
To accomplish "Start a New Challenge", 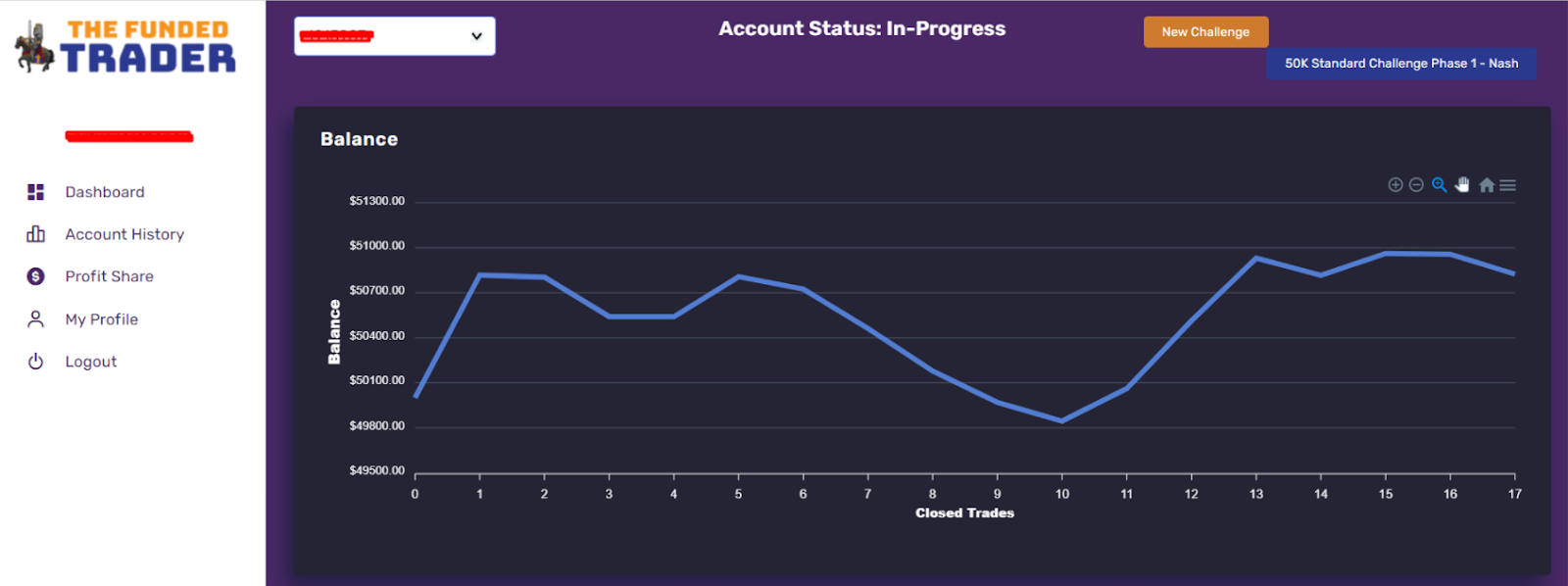I will point(1205,31).
